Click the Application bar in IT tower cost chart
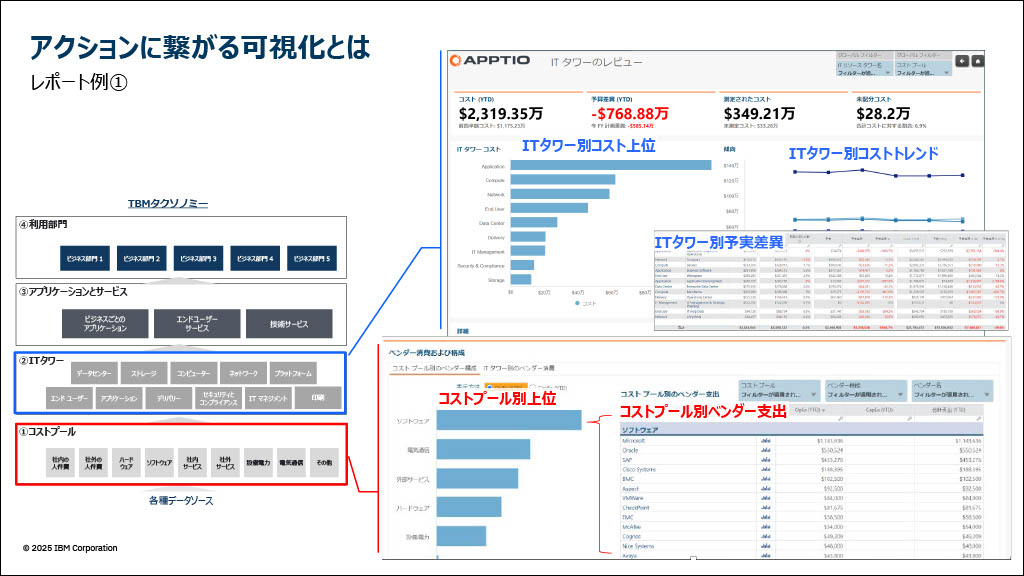Viewport: 1024px width, 576px height. pyautogui.click(x=611, y=166)
